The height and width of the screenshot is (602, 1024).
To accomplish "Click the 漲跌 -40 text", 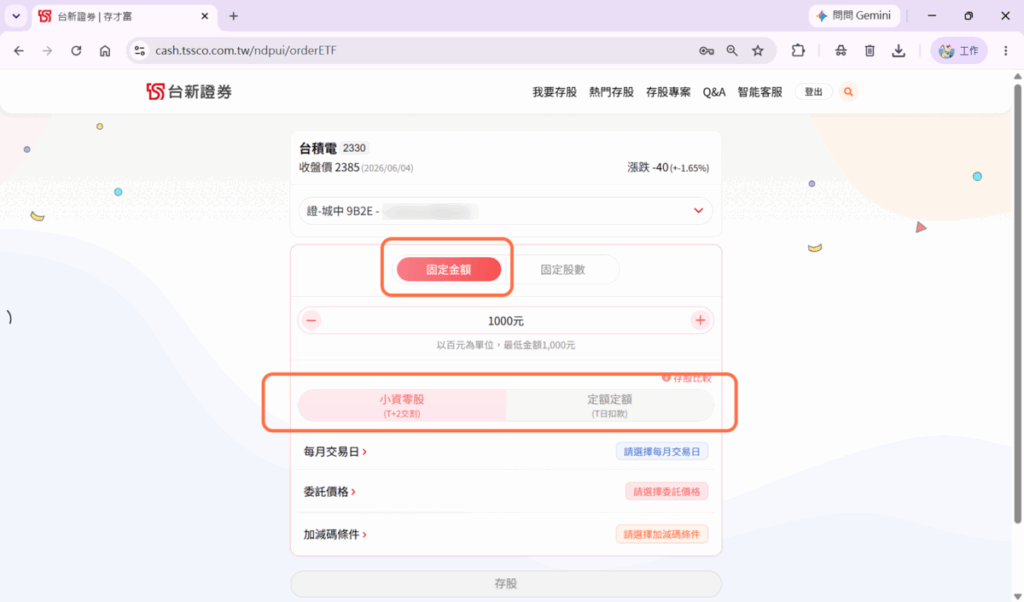I will tap(648, 167).
